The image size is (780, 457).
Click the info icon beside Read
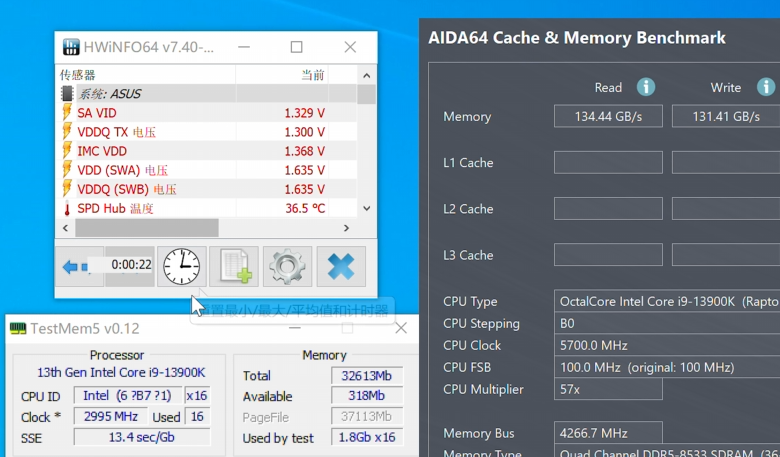(x=646, y=87)
